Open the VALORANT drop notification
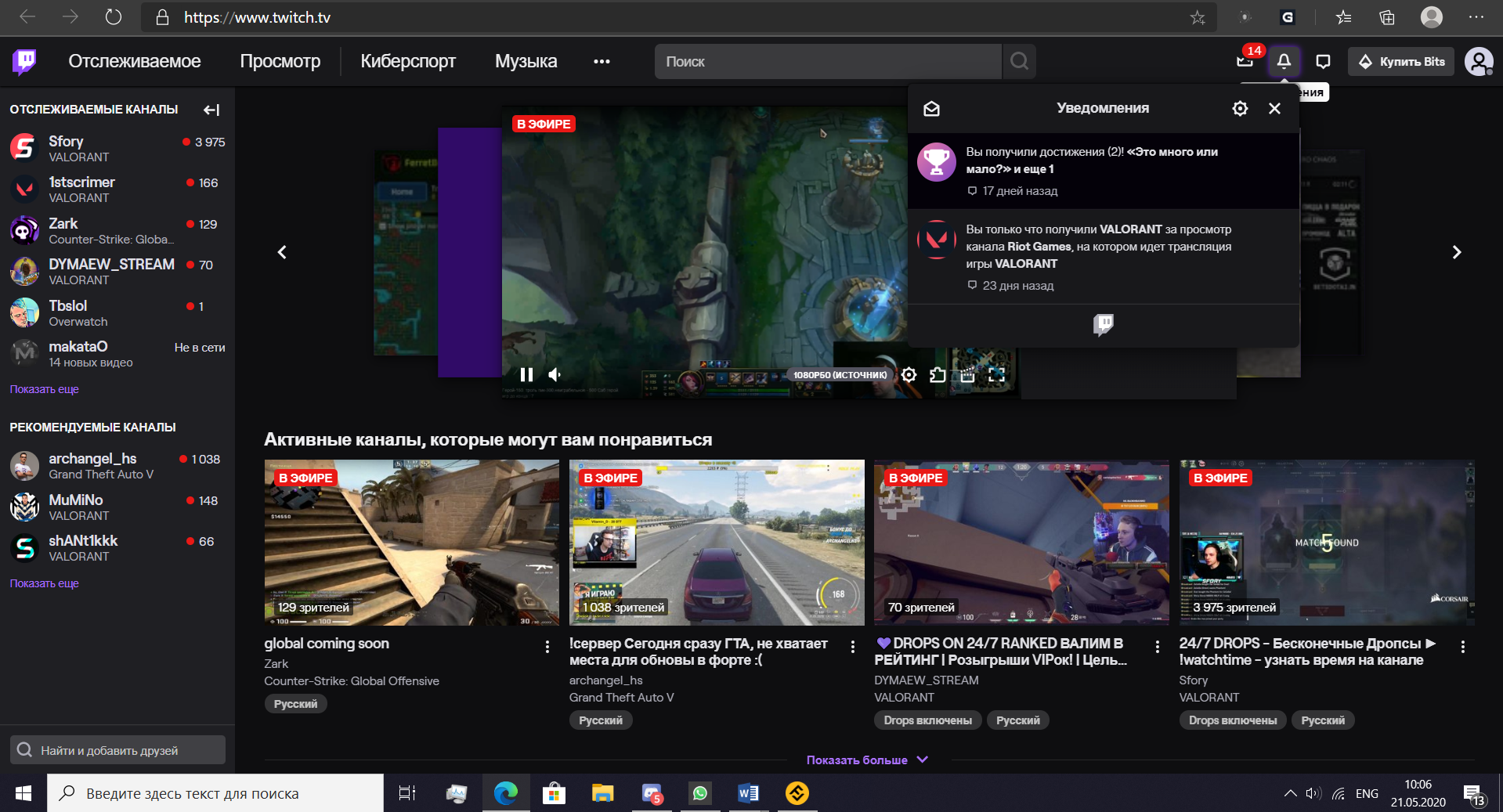 1104,257
